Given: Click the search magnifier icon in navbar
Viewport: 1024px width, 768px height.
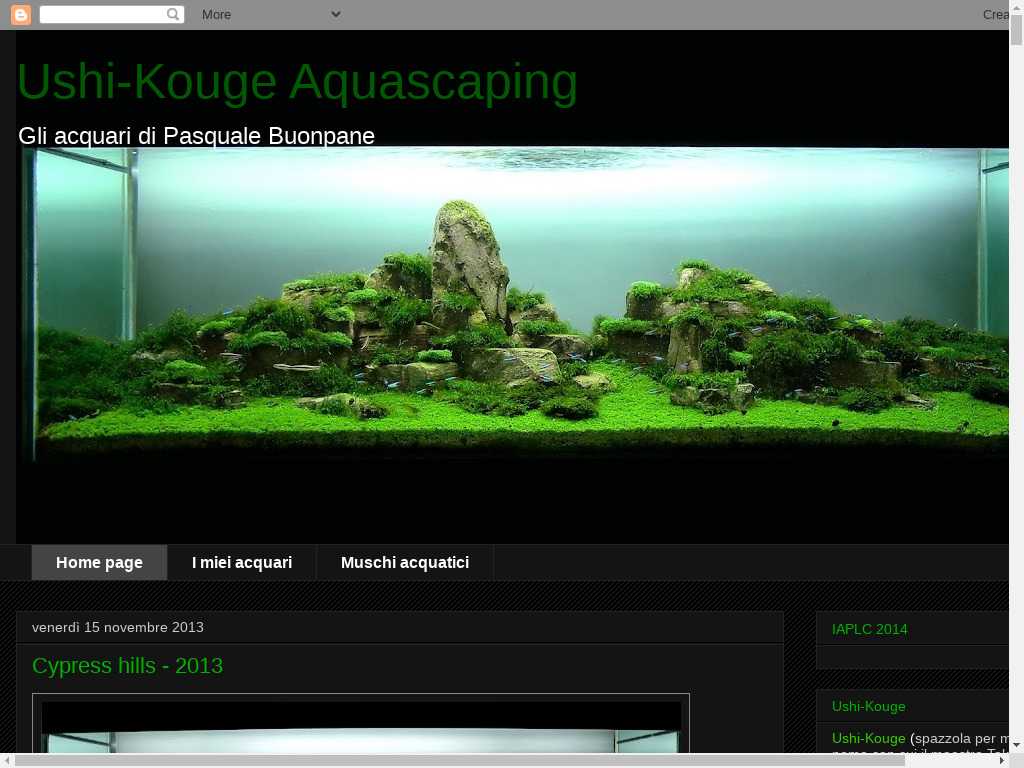Looking at the screenshot, I should (172, 14).
